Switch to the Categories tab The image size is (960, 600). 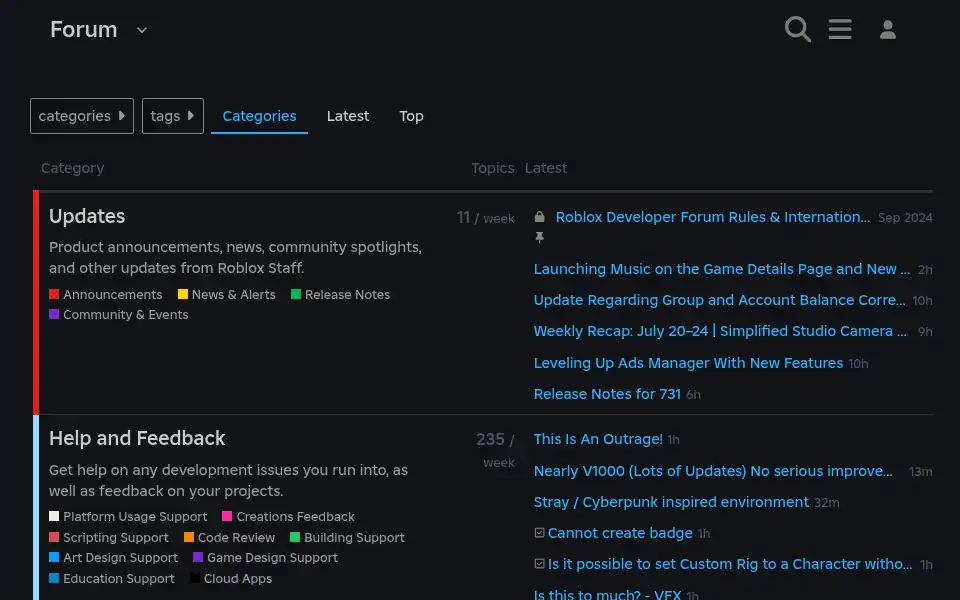pos(259,116)
